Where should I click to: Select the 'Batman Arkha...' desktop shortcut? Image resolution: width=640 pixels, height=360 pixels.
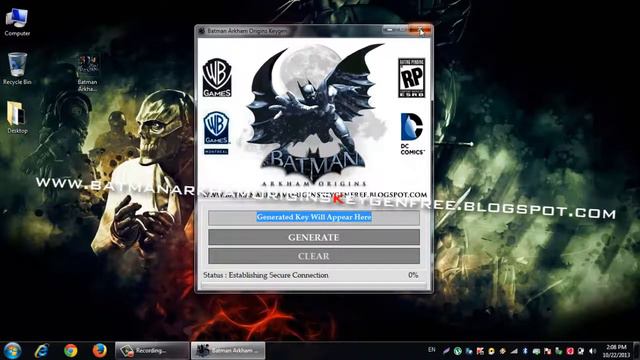coord(87,73)
